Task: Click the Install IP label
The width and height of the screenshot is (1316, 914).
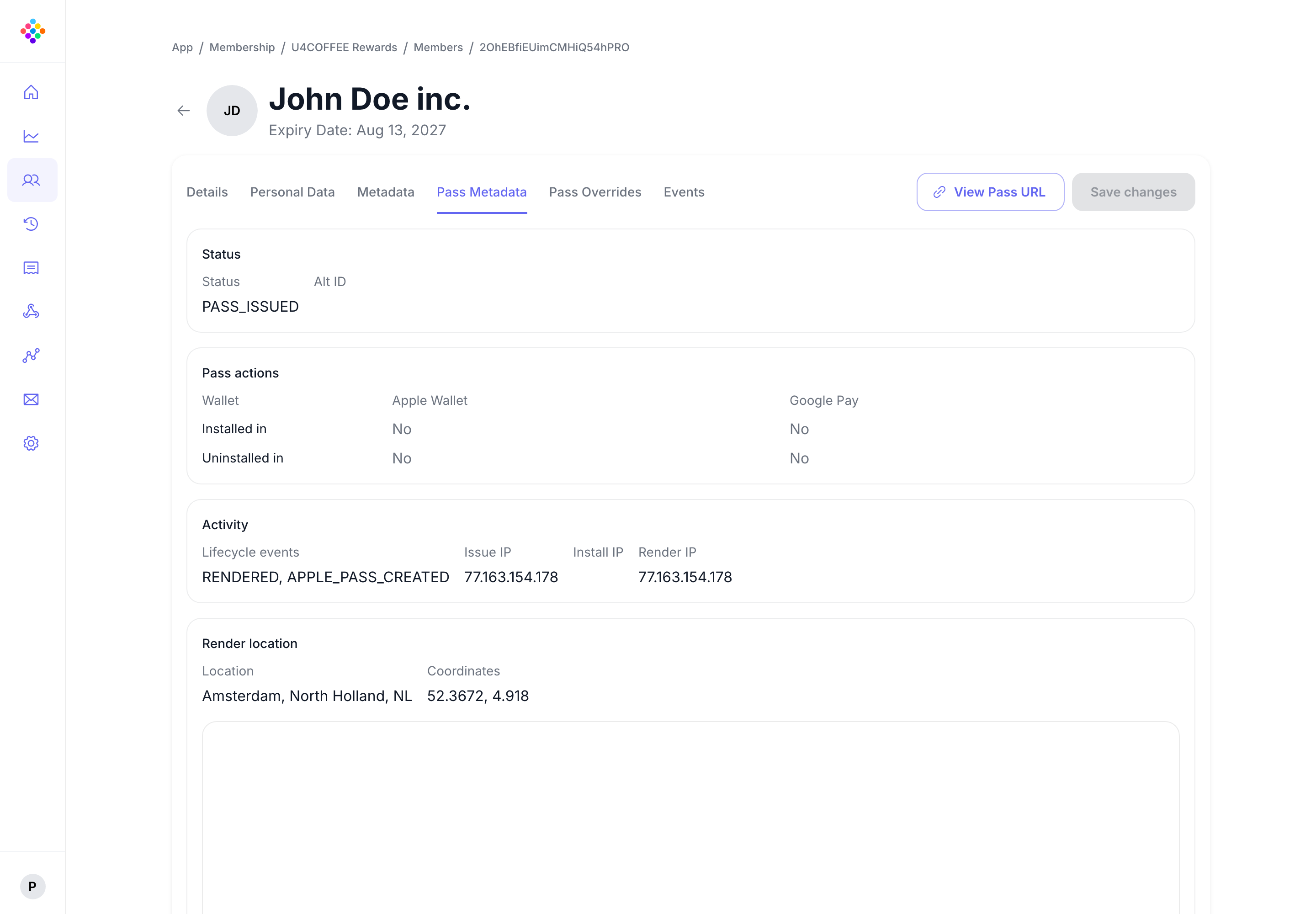Action: click(x=598, y=552)
